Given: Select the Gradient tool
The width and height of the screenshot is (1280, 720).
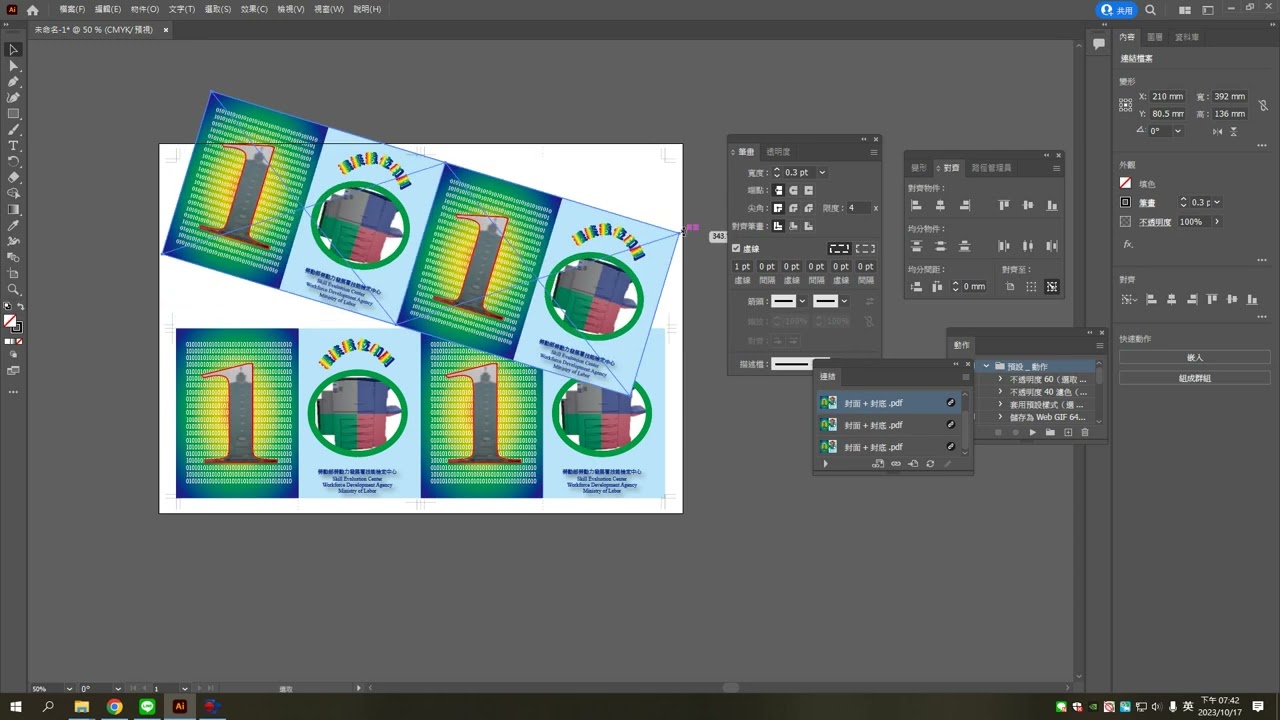Looking at the screenshot, I should click(x=14, y=209).
